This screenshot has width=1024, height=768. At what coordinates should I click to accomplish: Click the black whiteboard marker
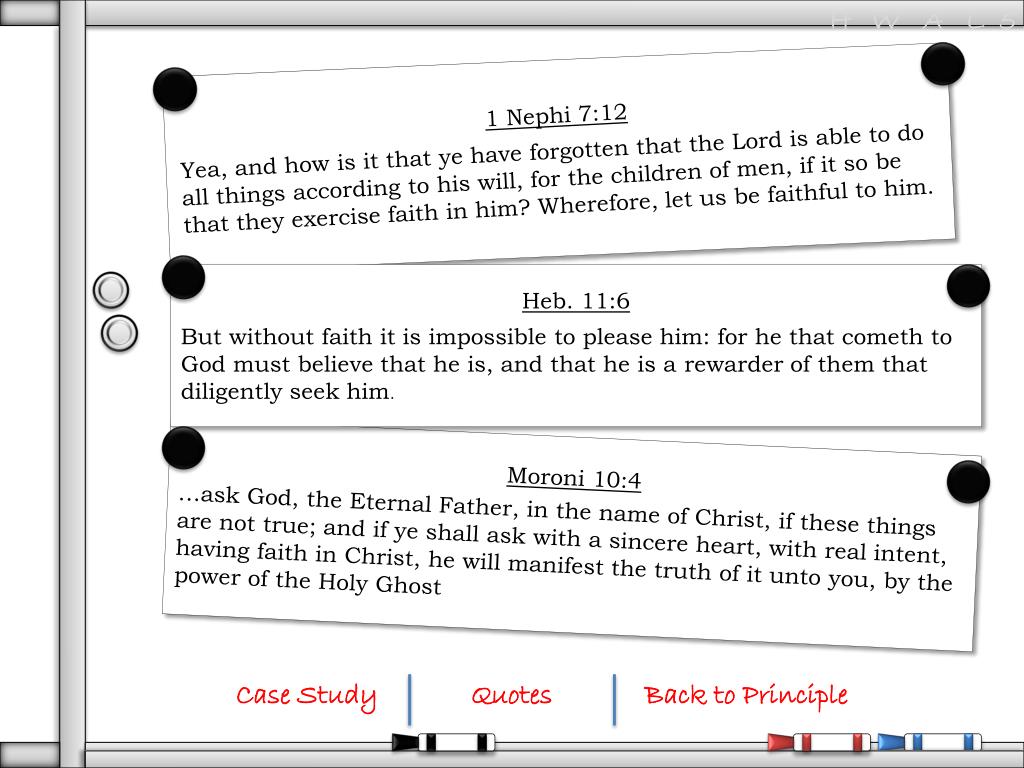pos(443,743)
